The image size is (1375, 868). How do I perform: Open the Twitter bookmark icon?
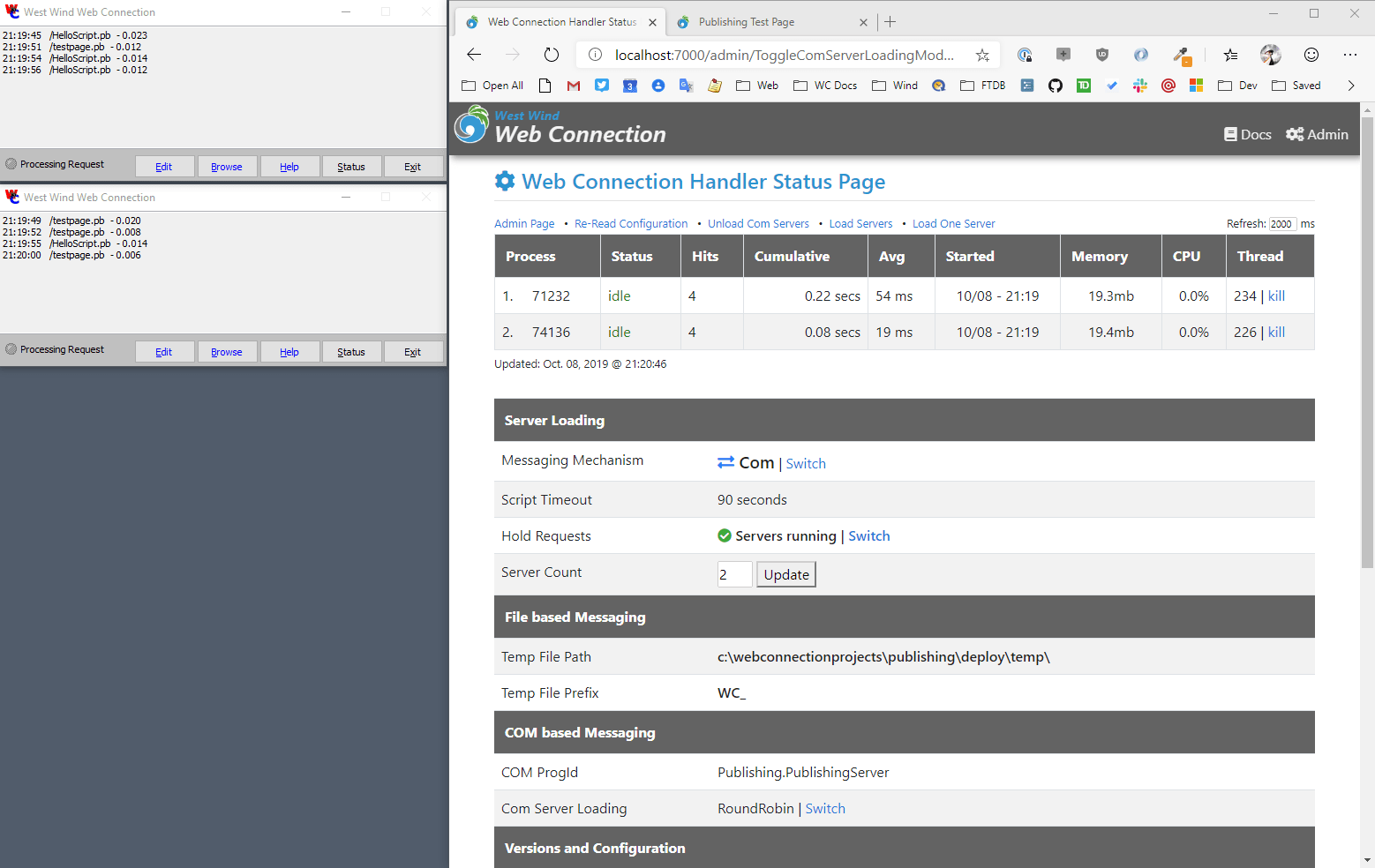602,86
